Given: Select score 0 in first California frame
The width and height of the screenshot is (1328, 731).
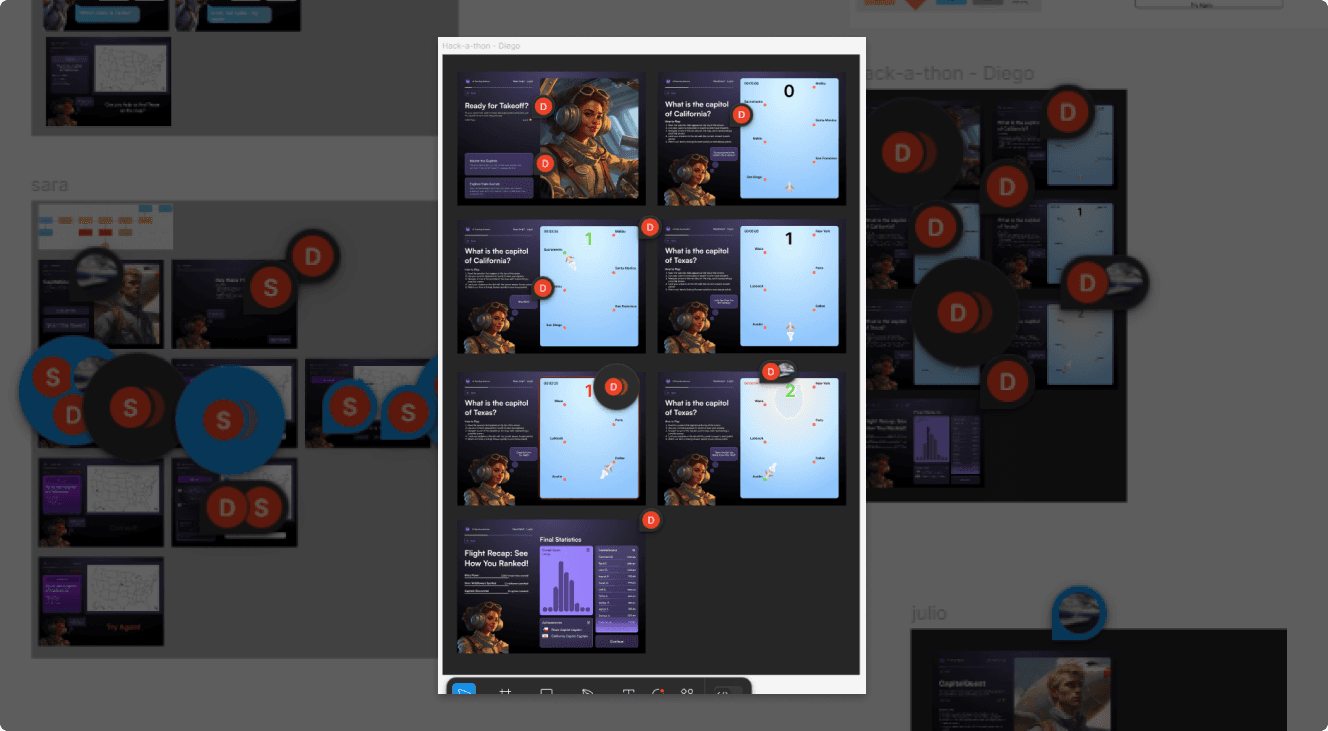Looking at the screenshot, I should (789, 92).
